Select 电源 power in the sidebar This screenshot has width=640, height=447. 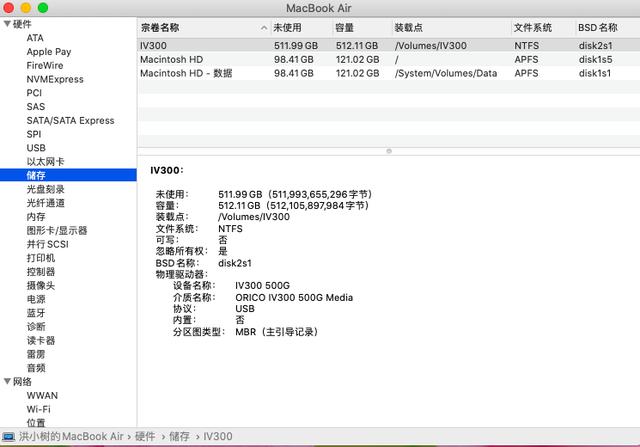pyautogui.click(x=36, y=299)
